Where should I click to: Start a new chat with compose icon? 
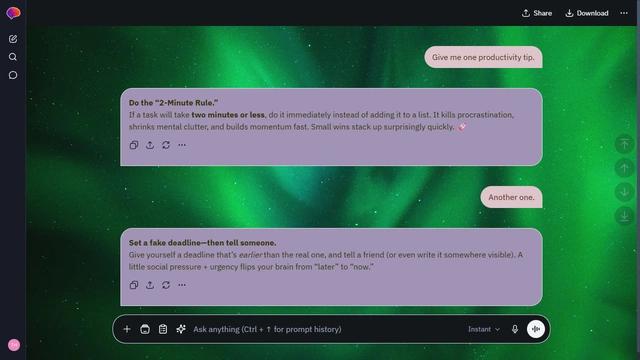pos(13,39)
